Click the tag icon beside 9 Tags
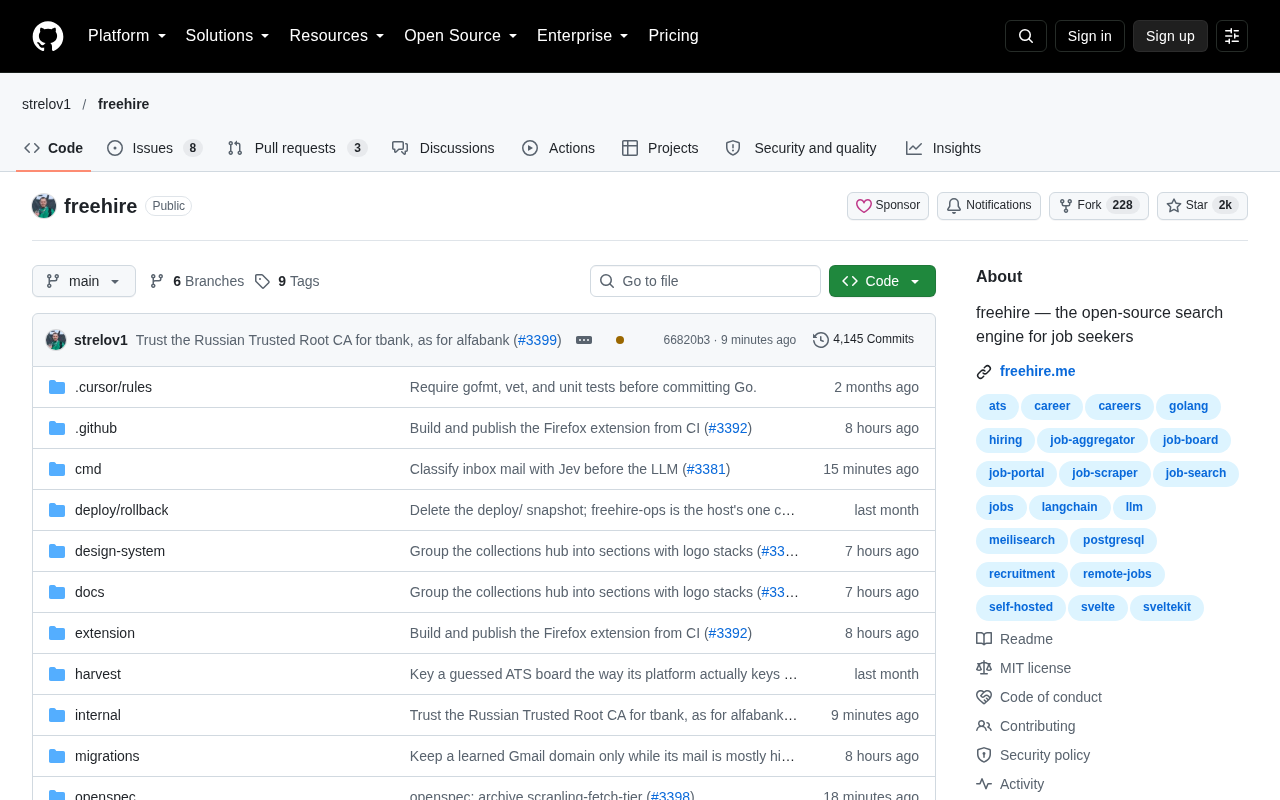This screenshot has width=1280, height=800. tap(262, 281)
